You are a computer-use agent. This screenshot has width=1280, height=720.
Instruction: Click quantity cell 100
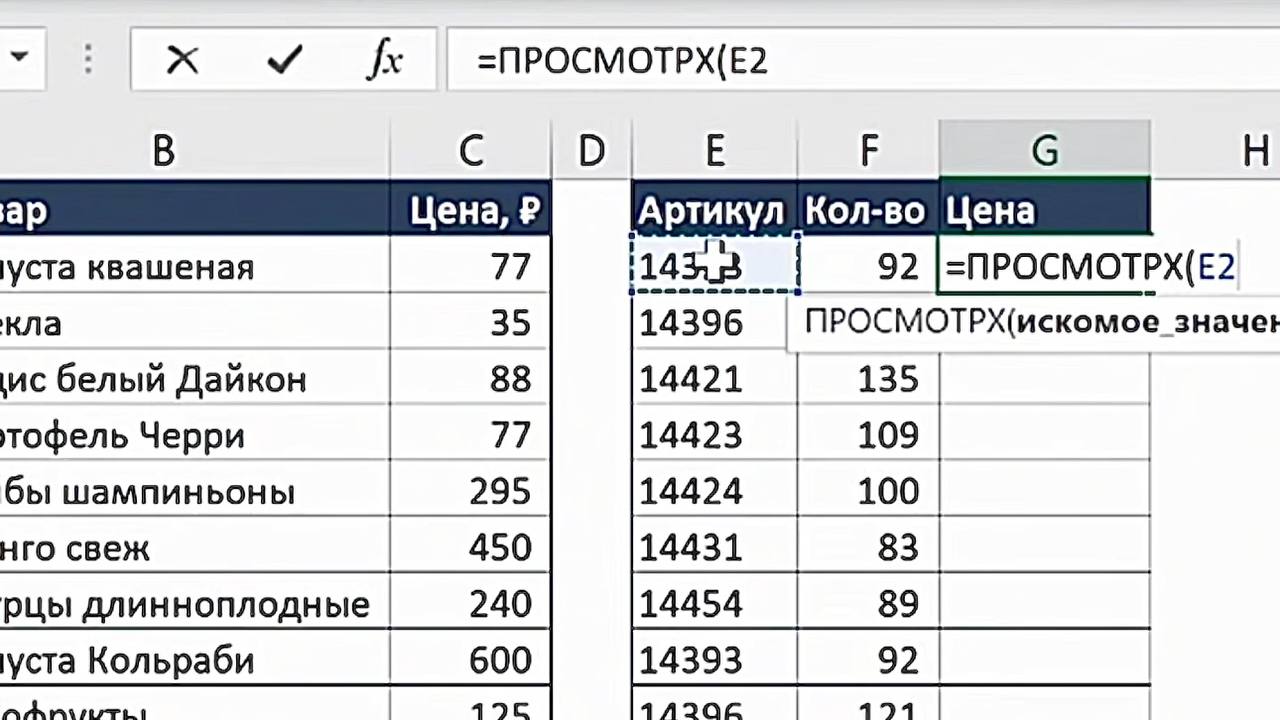(868, 491)
